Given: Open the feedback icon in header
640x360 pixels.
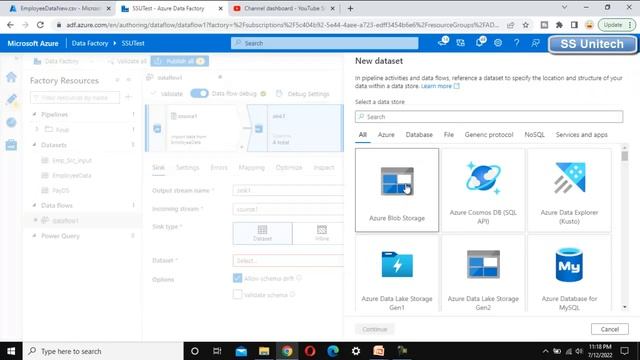Looking at the screenshot, I should 535,43.
